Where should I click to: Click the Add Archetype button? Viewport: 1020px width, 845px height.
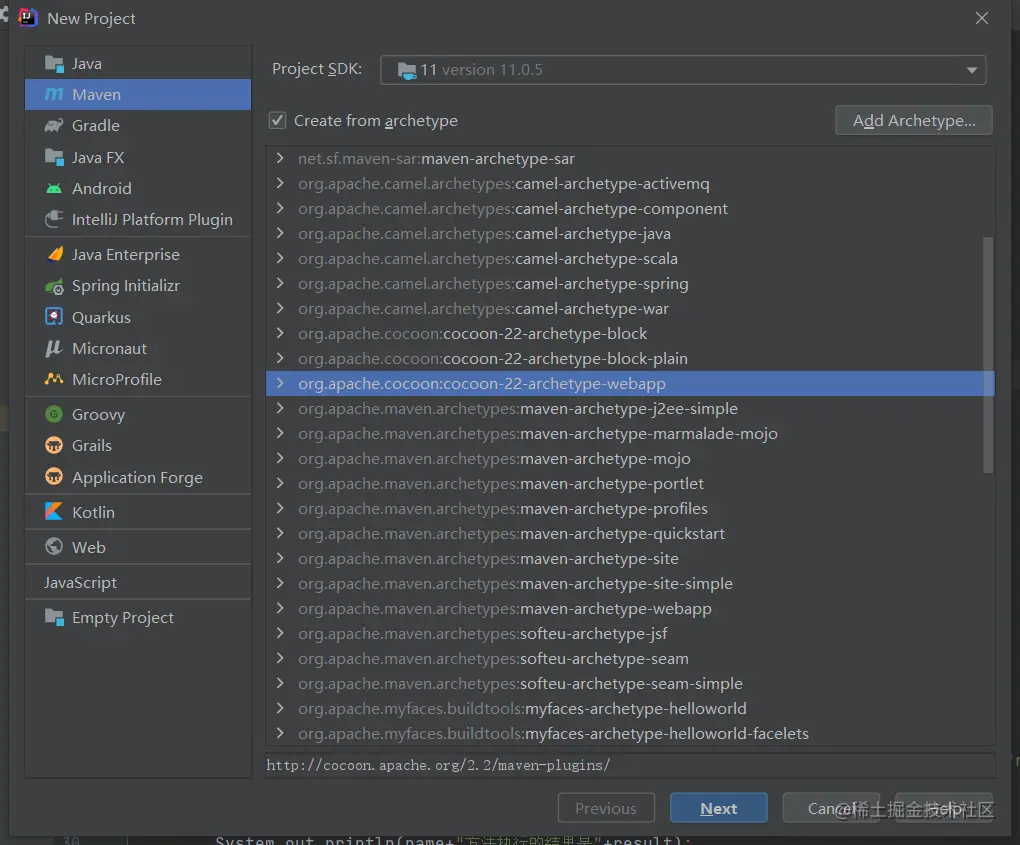point(913,120)
